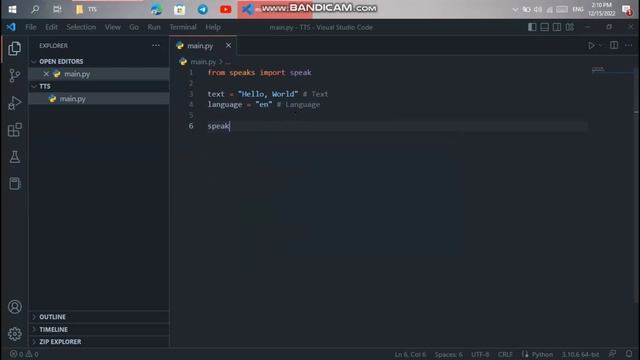Image resolution: width=640 pixels, height=360 pixels.
Task: Open the feedback icon in status bar
Action: coord(612,354)
